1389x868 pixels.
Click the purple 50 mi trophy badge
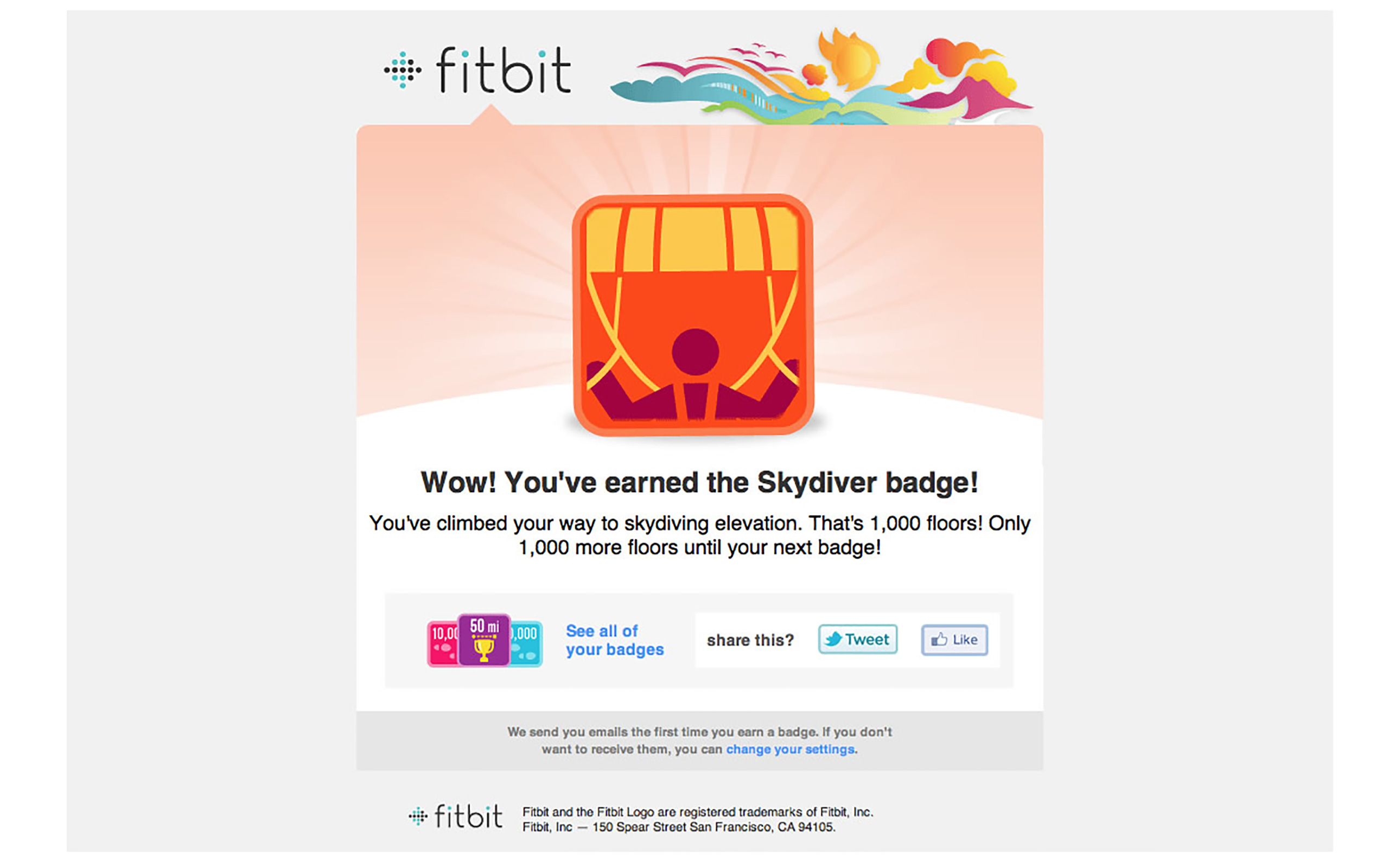pos(484,640)
